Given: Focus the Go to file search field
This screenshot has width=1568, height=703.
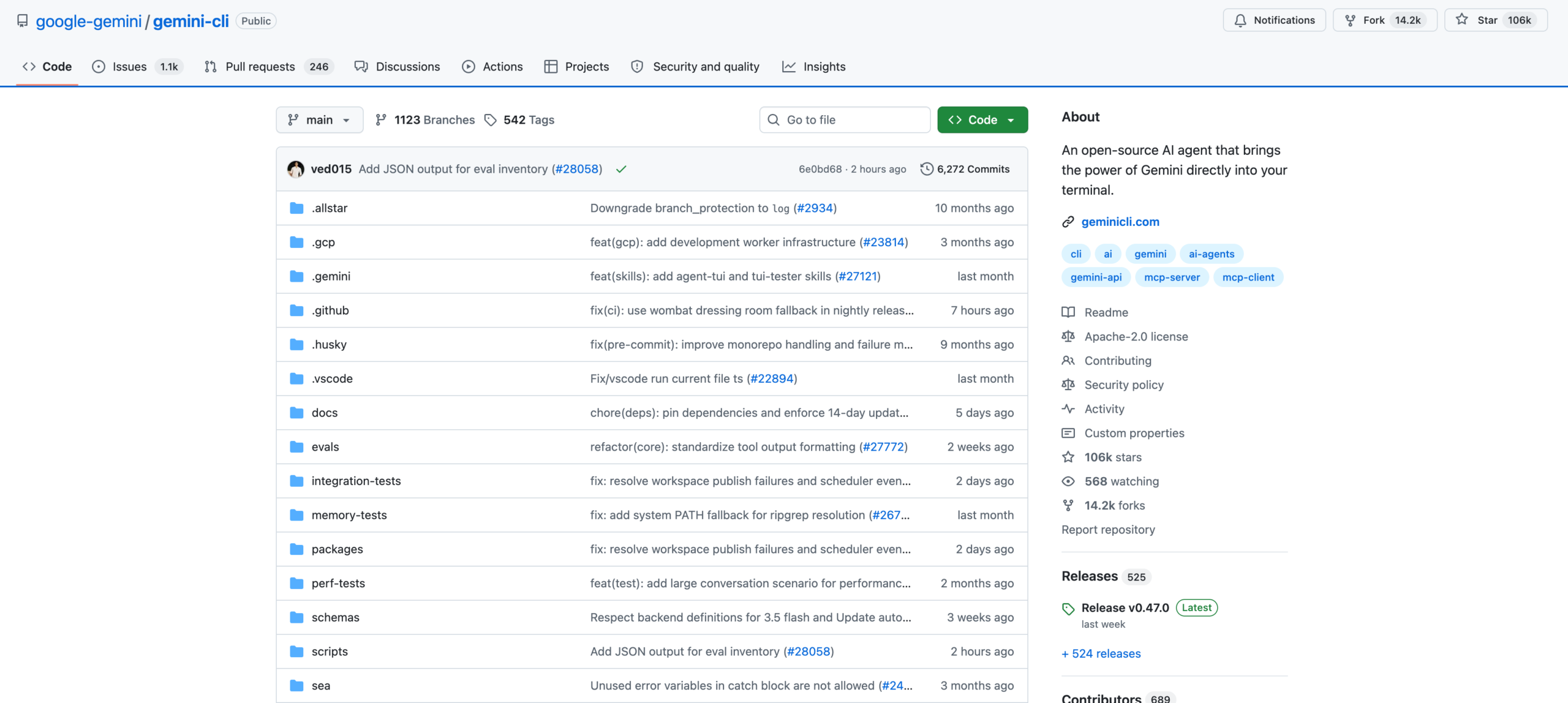Looking at the screenshot, I should point(845,120).
